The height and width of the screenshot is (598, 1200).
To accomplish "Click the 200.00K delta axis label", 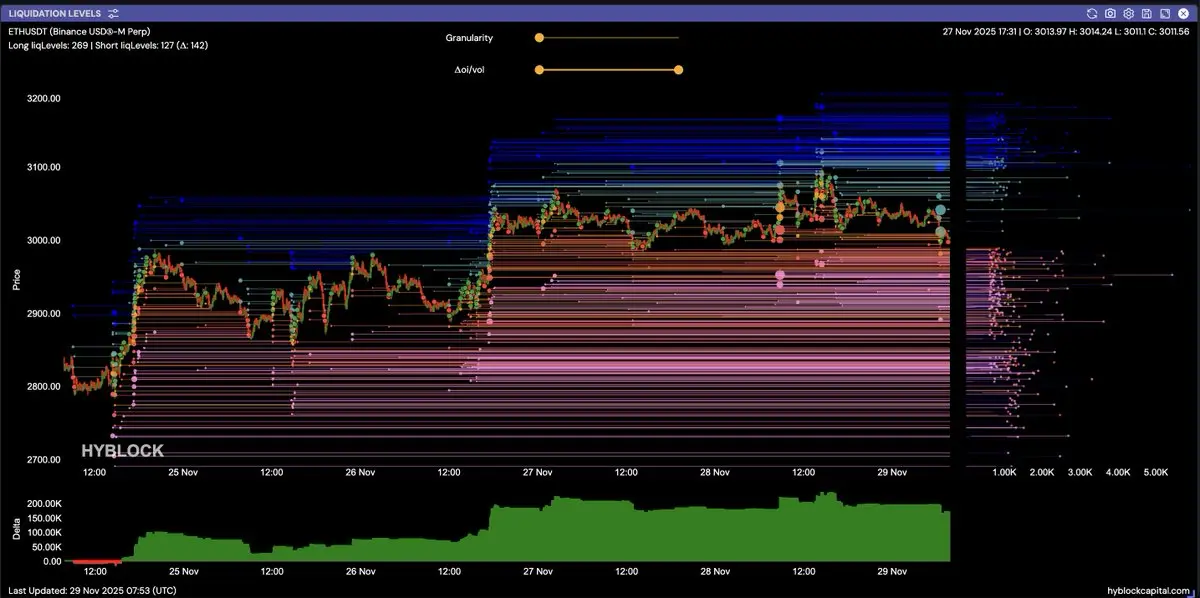I will (43, 503).
